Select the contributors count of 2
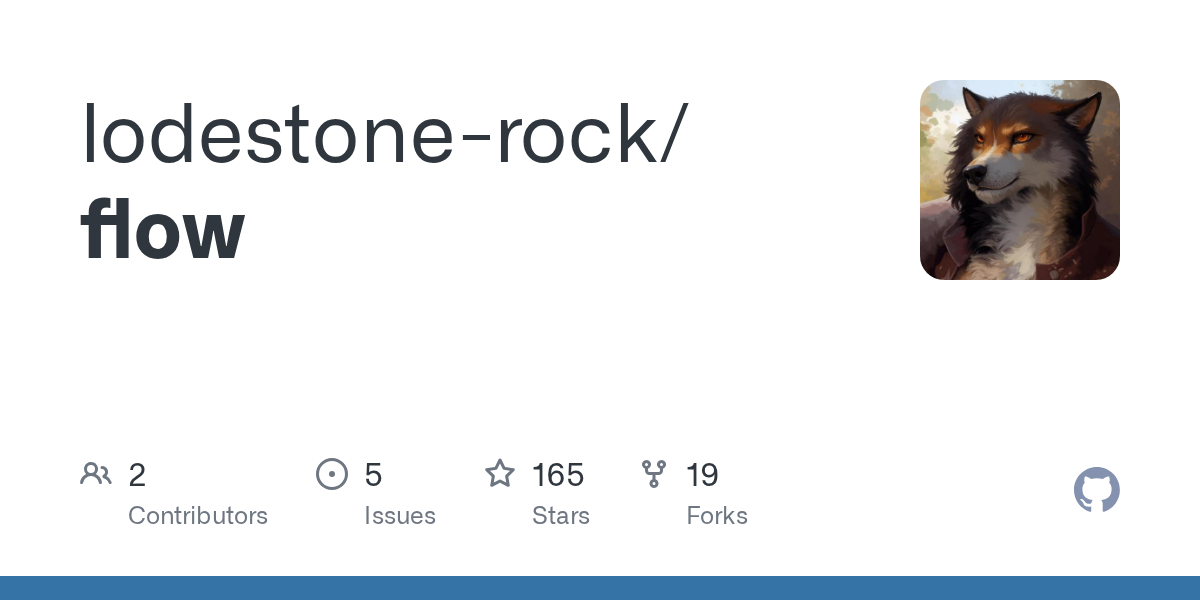This screenshot has height=600, width=1200. pyautogui.click(x=137, y=475)
